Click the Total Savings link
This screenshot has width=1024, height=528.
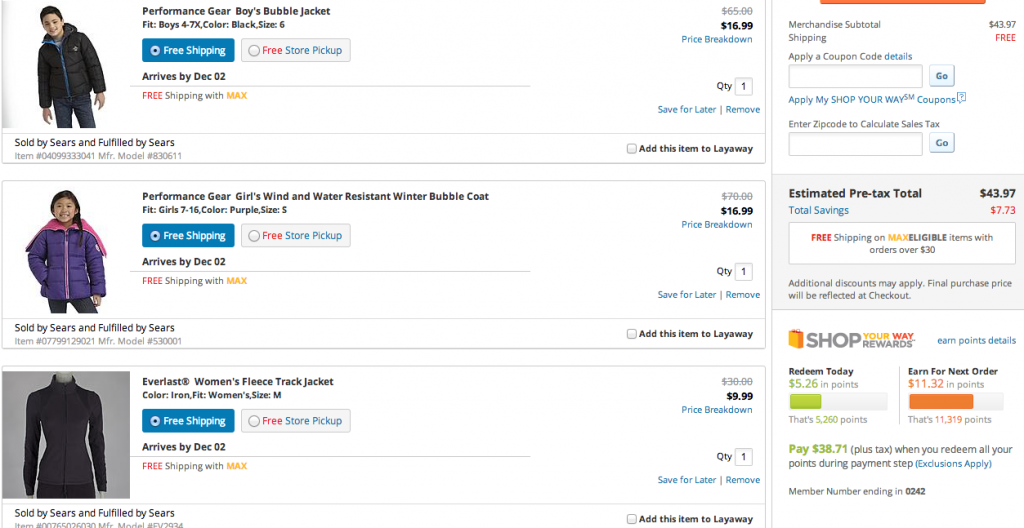tap(818, 211)
